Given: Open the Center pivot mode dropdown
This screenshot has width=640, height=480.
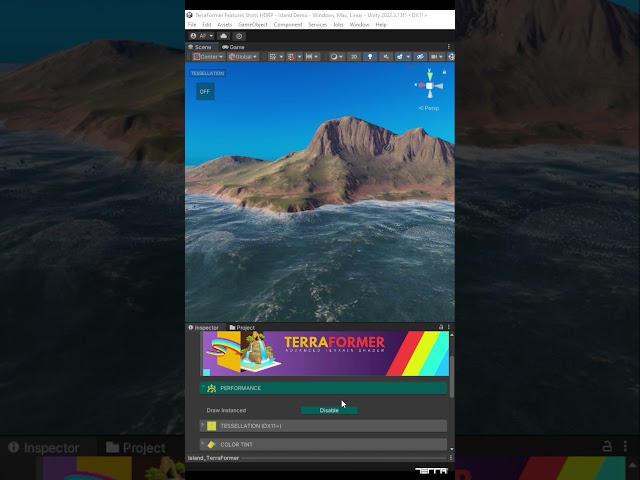Looking at the screenshot, I should tap(208, 57).
